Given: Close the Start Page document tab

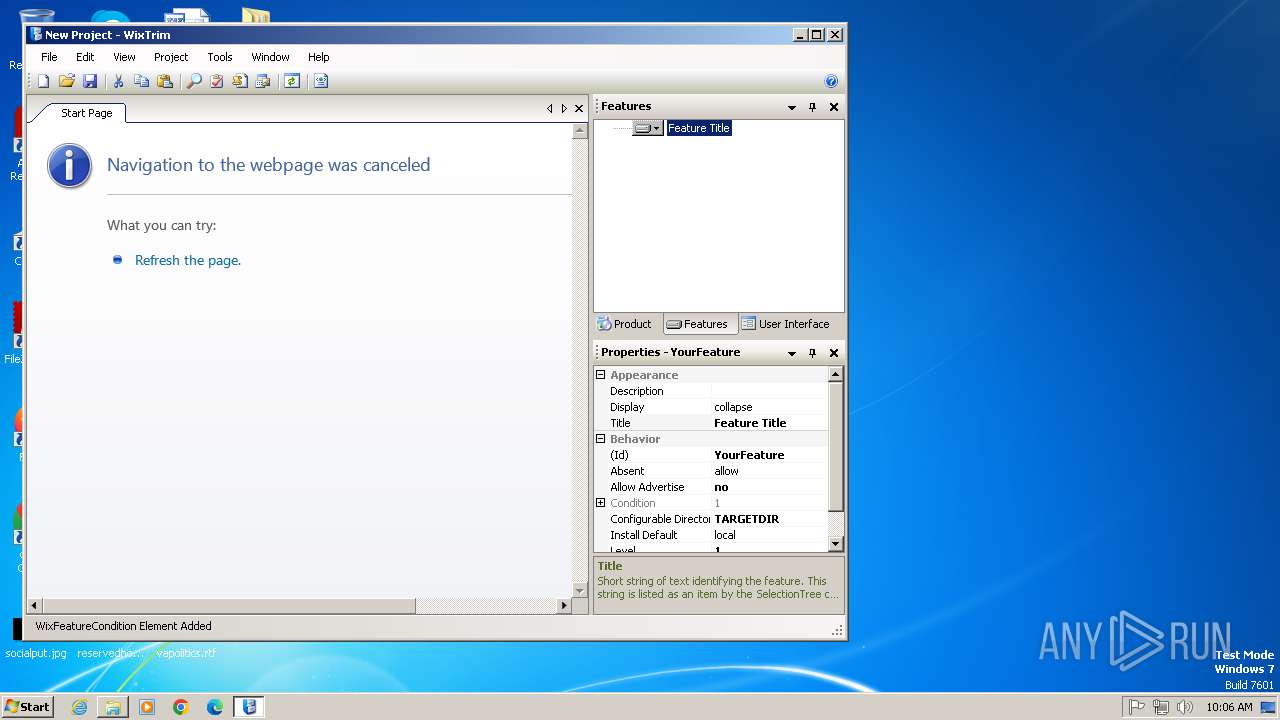Looking at the screenshot, I should (578, 108).
